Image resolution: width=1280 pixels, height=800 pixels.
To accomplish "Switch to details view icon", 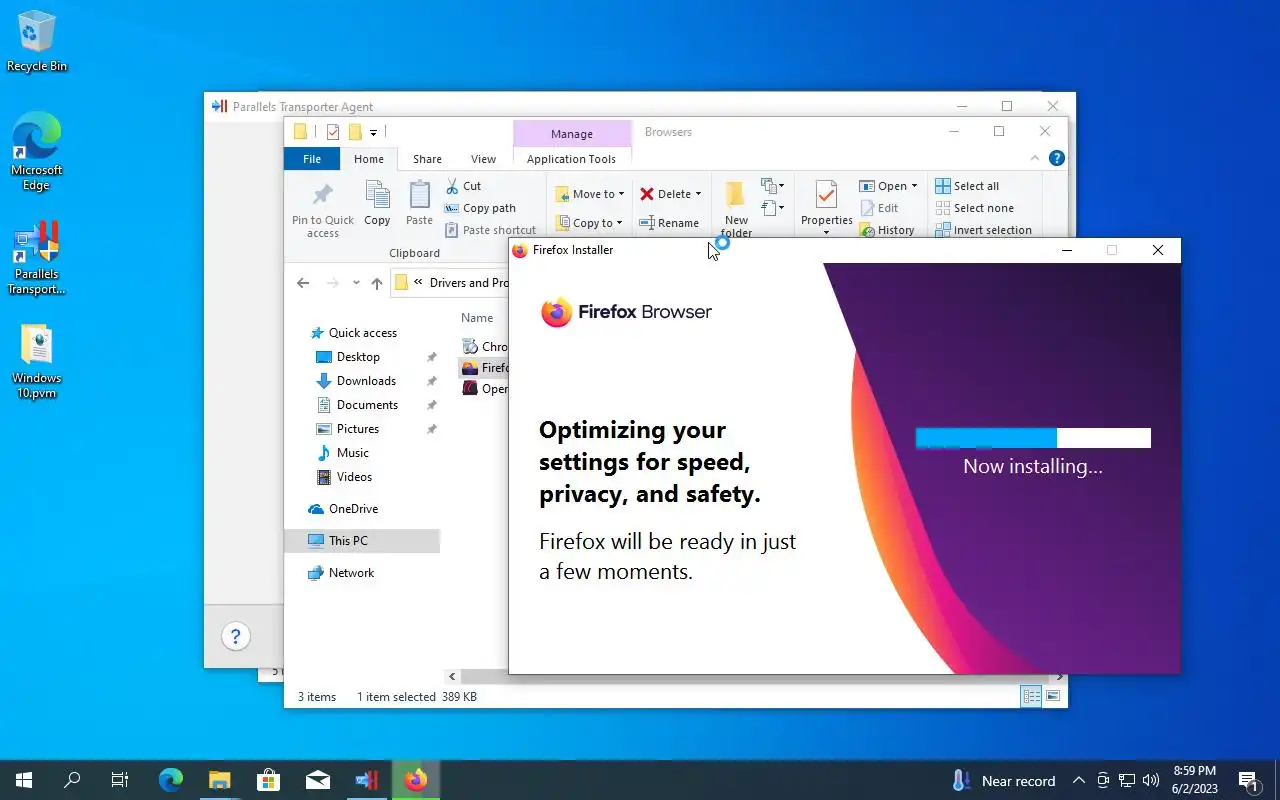I will pos(1031,696).
